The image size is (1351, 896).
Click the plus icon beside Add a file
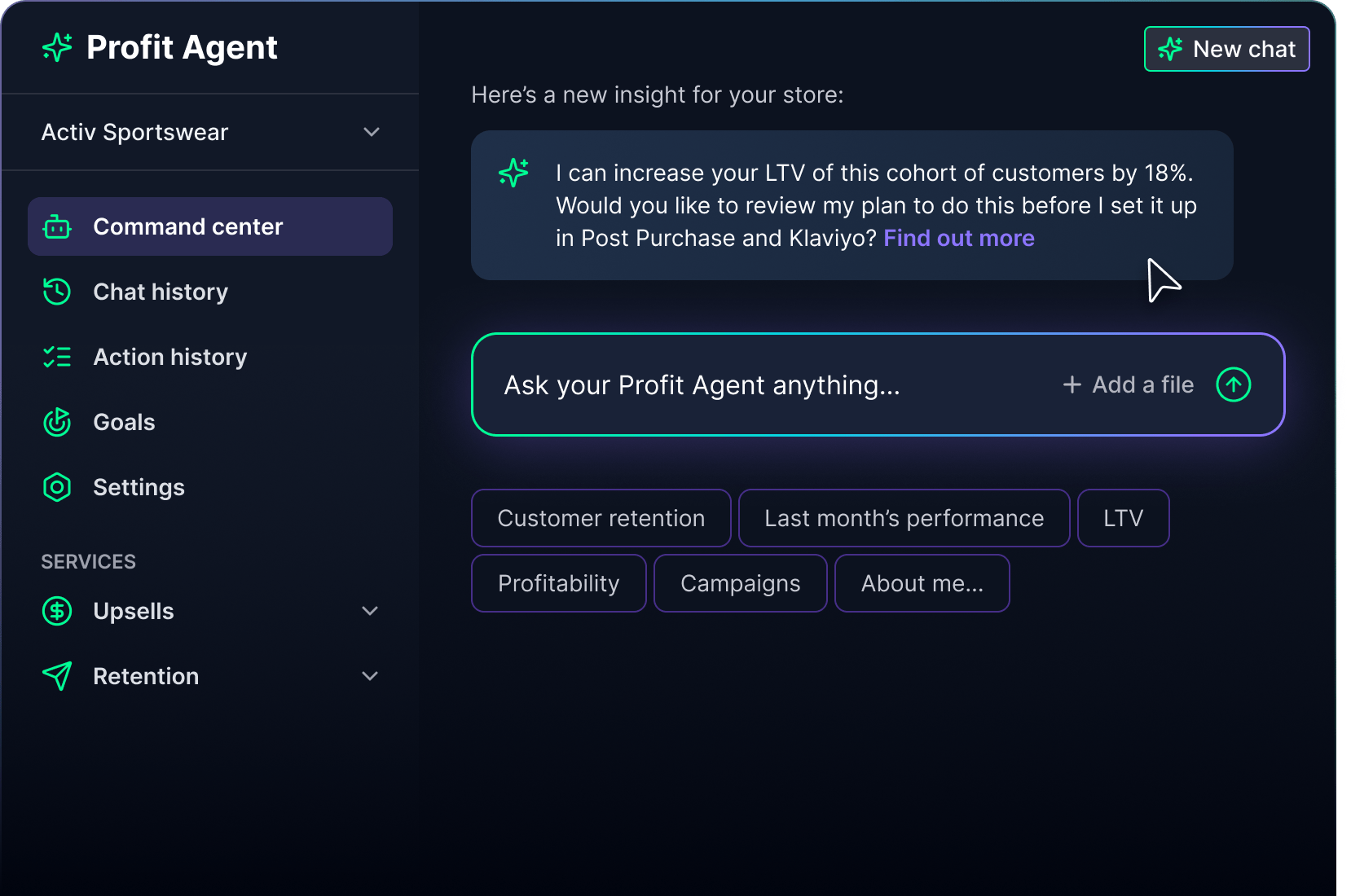click(x=1072, y=384)
